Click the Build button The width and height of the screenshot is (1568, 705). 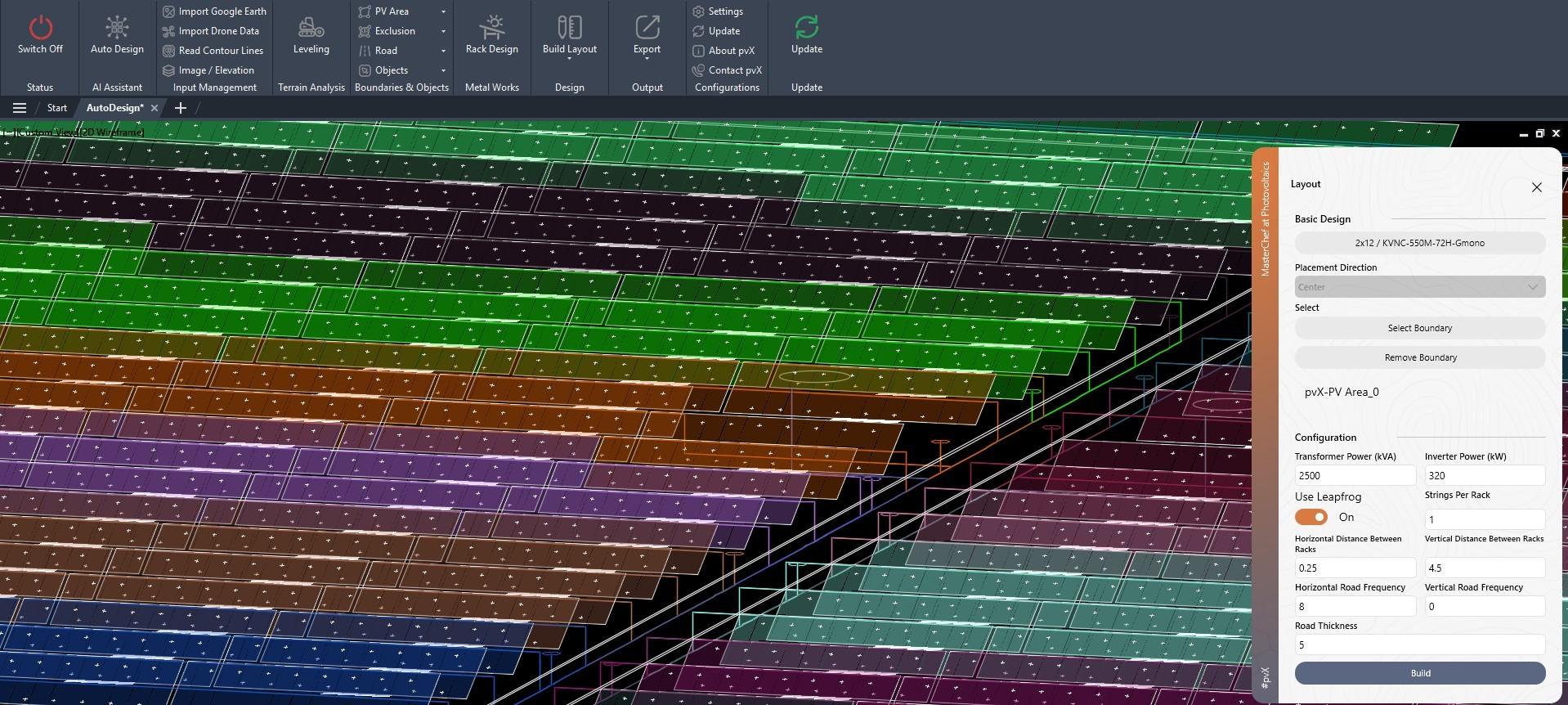[x=1420, y=673]
